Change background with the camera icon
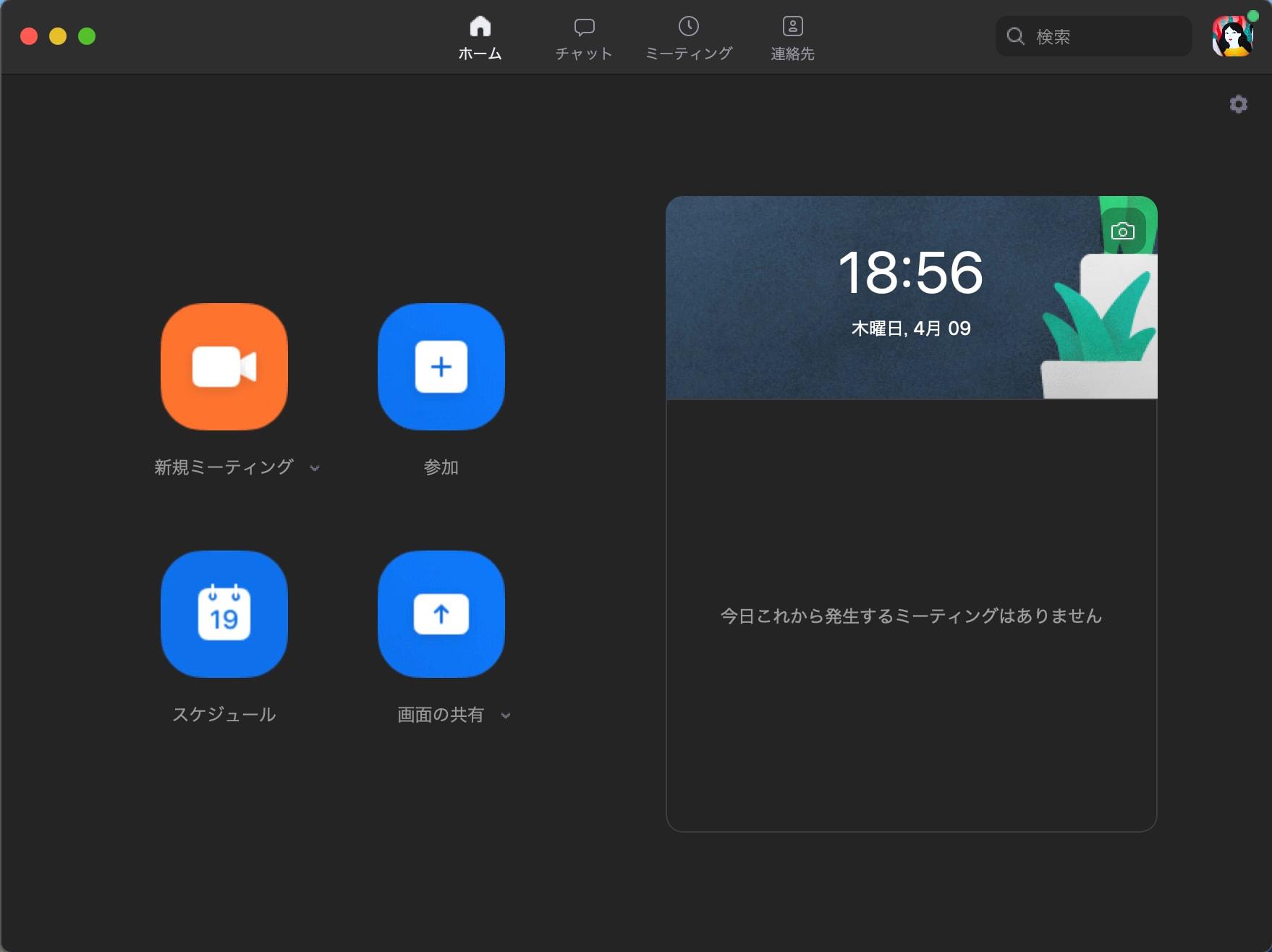This screenshot has height=952, width=1272. [1123, 231]
